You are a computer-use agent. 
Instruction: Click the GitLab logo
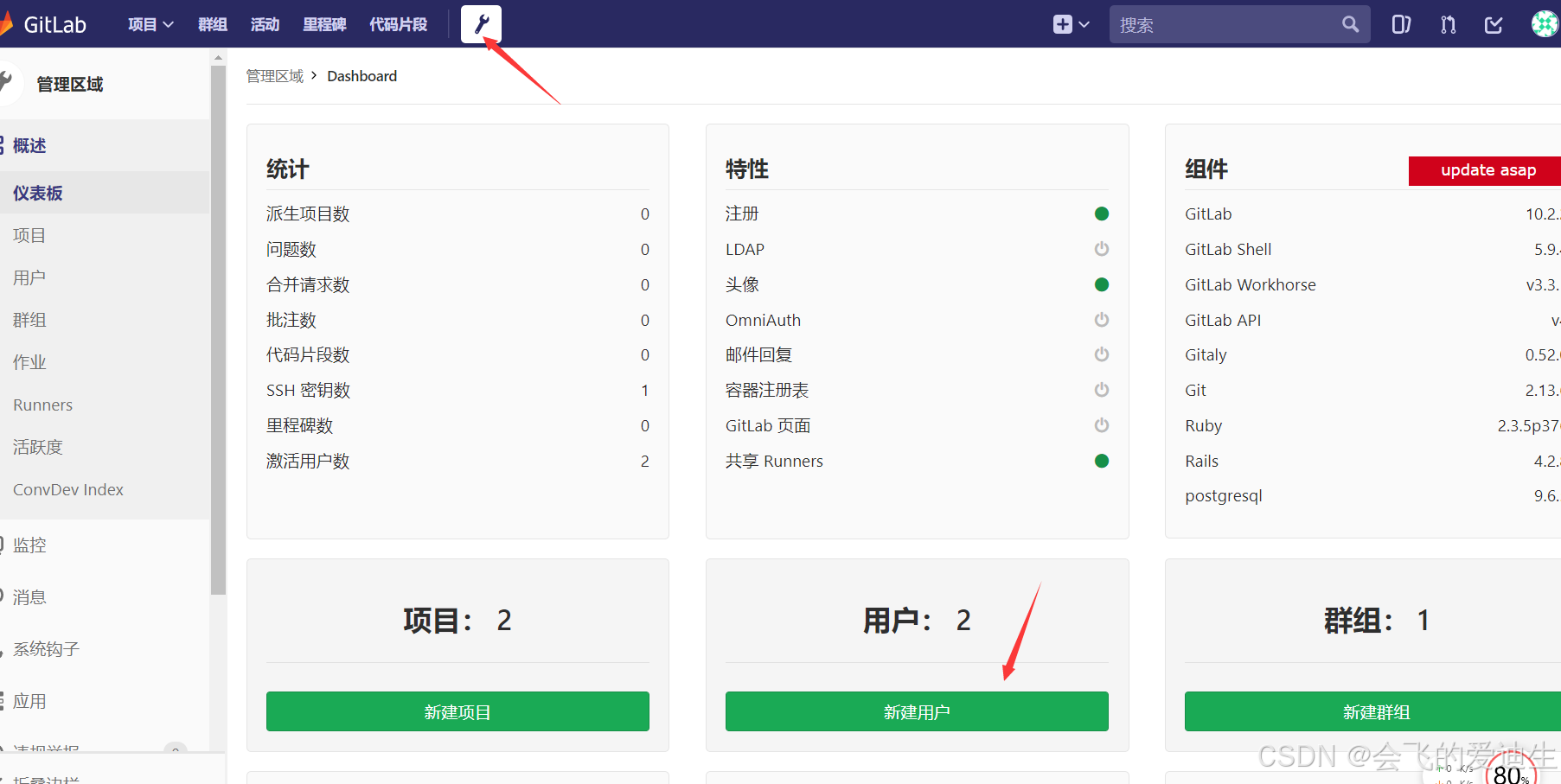pyautogui.click(x=43, y=24)
